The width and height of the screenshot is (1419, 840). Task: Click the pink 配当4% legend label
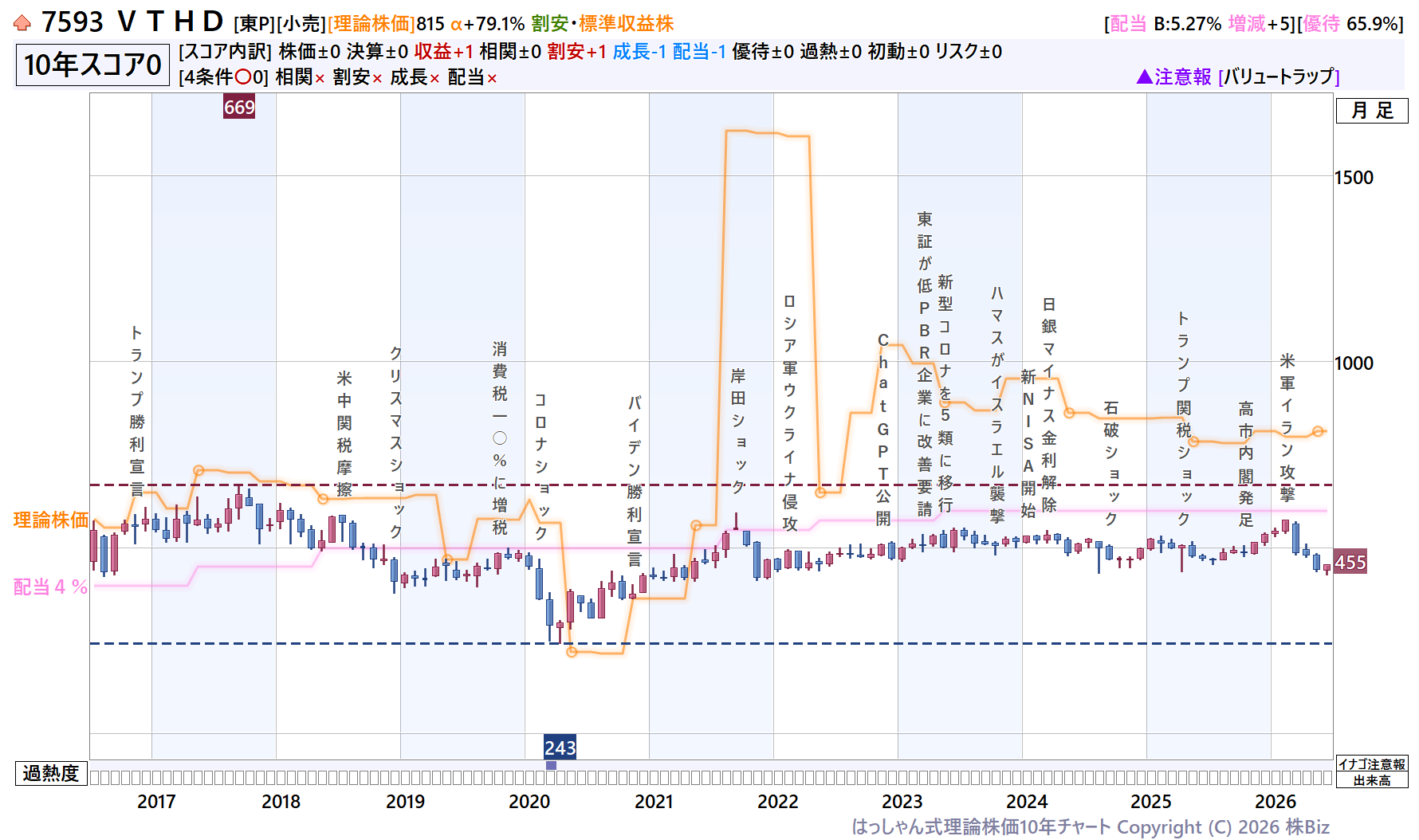click(x=50, y=587)
